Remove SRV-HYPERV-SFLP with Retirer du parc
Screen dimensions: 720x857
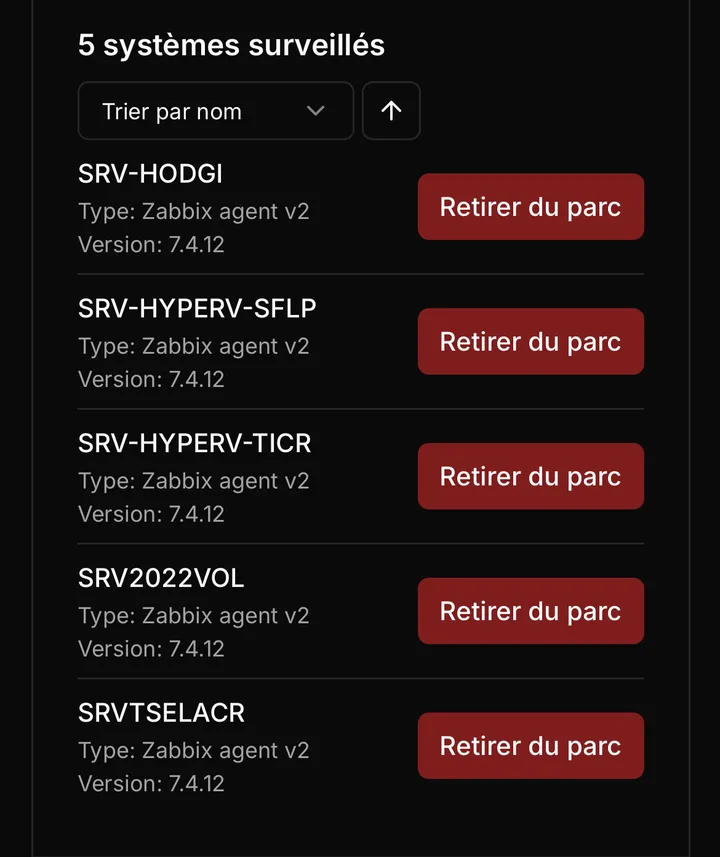coord(530,342)
